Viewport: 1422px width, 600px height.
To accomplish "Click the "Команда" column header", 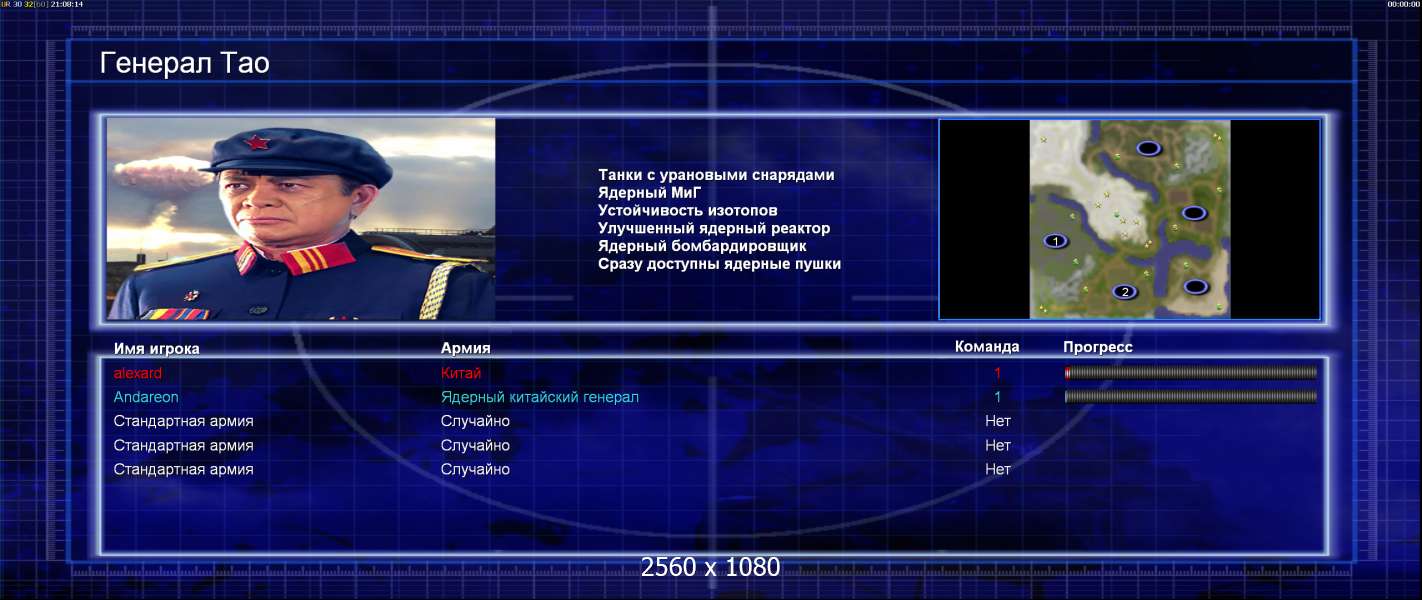I will point(987,347).
